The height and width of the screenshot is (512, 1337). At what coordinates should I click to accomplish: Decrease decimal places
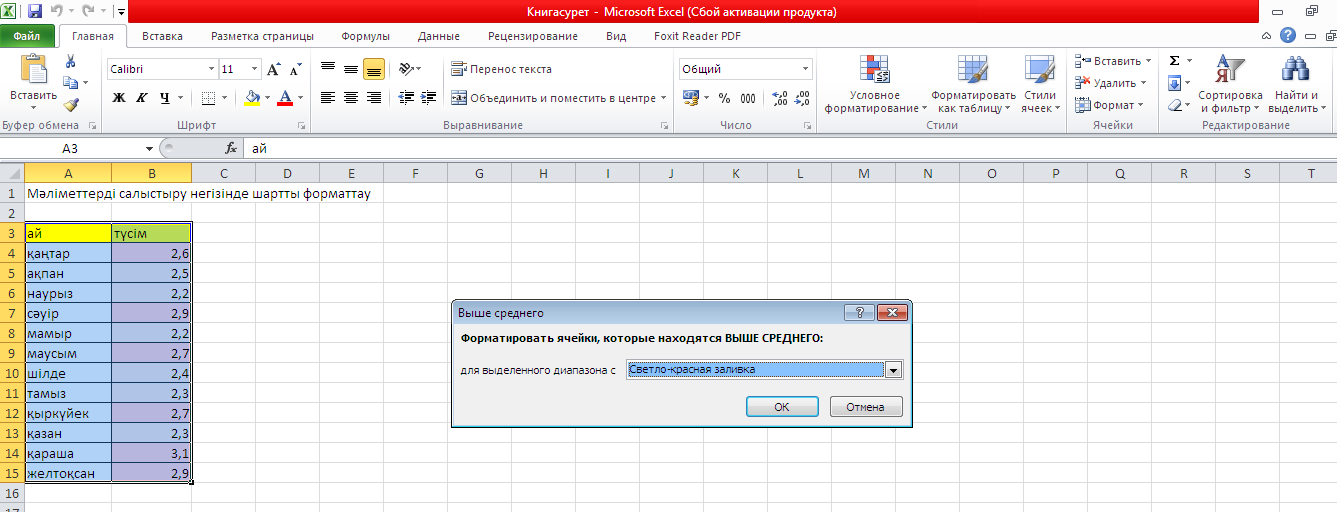click(803, 98)
